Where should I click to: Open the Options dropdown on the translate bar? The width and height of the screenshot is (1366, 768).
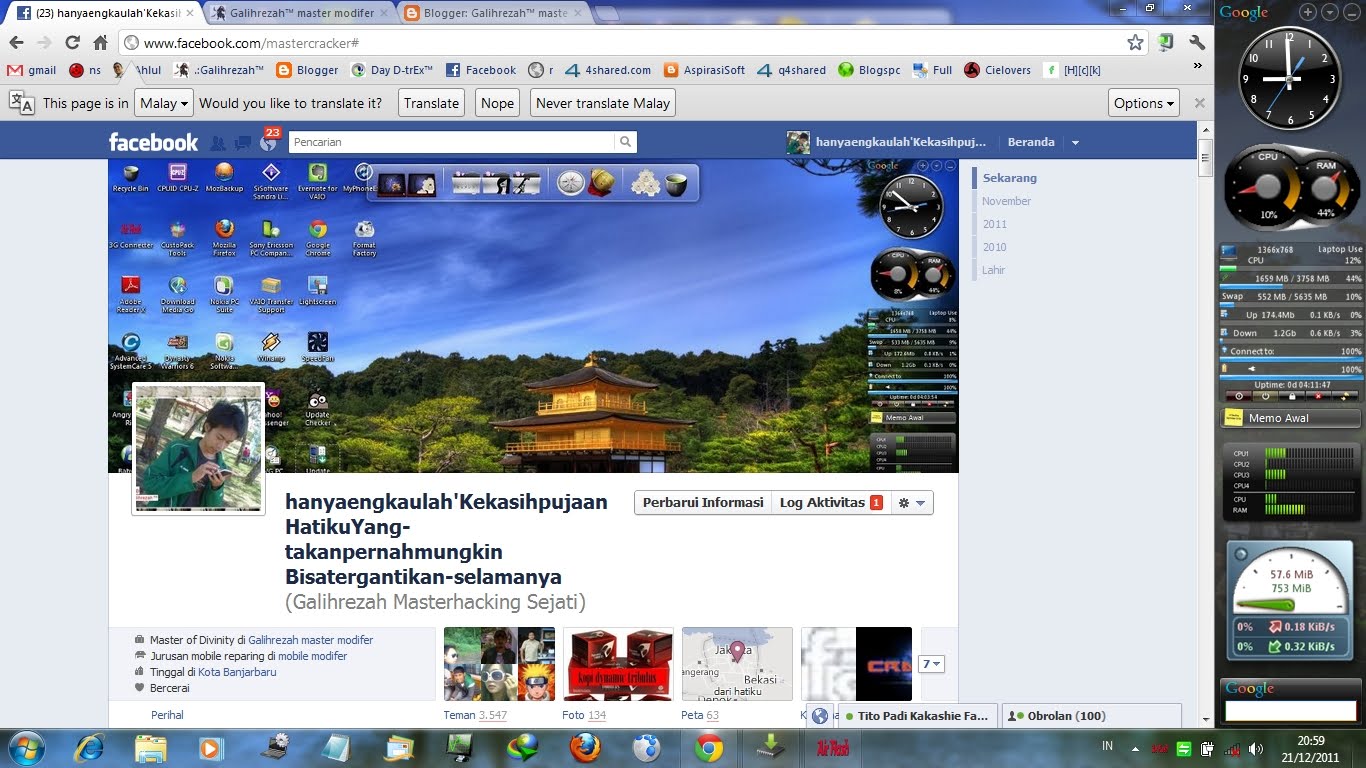(1143, 102)
